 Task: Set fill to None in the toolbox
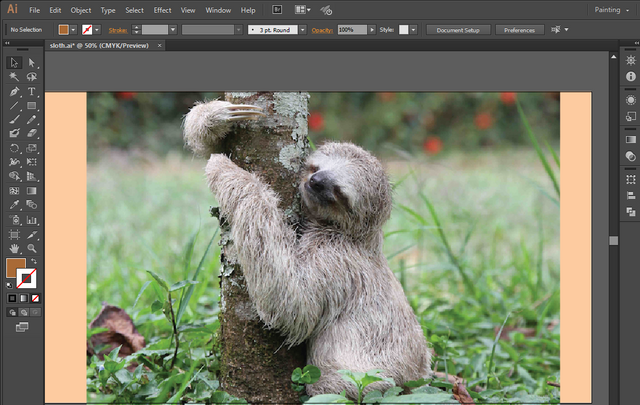point(37,298)
